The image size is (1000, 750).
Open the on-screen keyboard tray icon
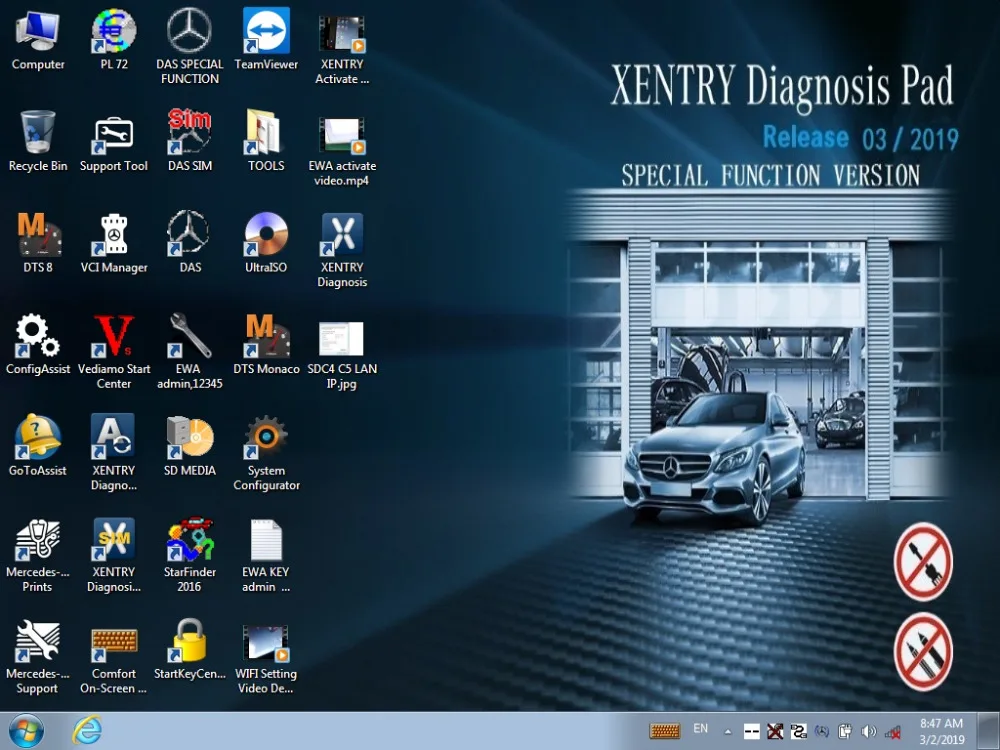pos(665,731)
